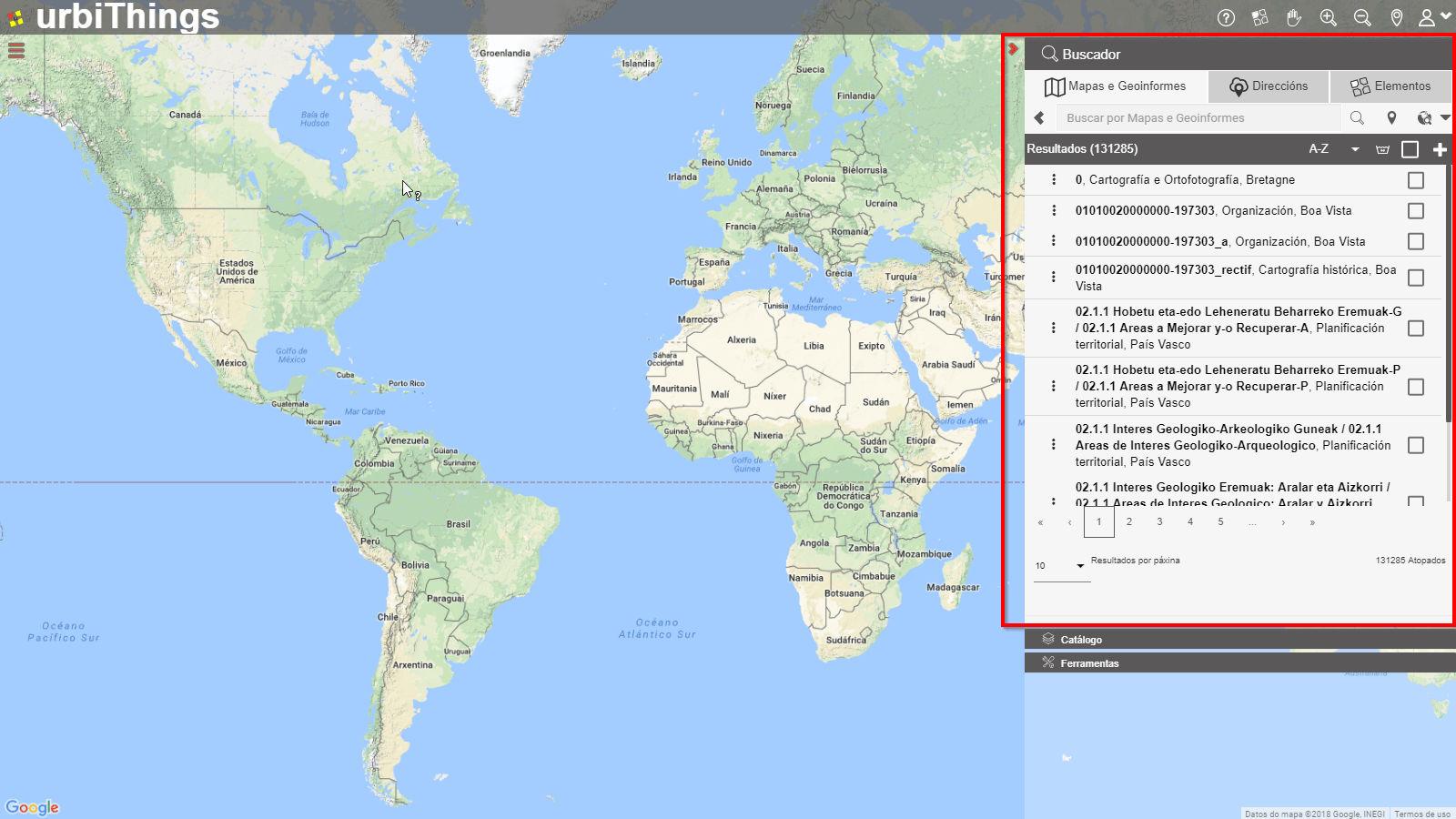Switch to the Elementos tab
Viewport: 1456px width, 819px height.
1390,86
